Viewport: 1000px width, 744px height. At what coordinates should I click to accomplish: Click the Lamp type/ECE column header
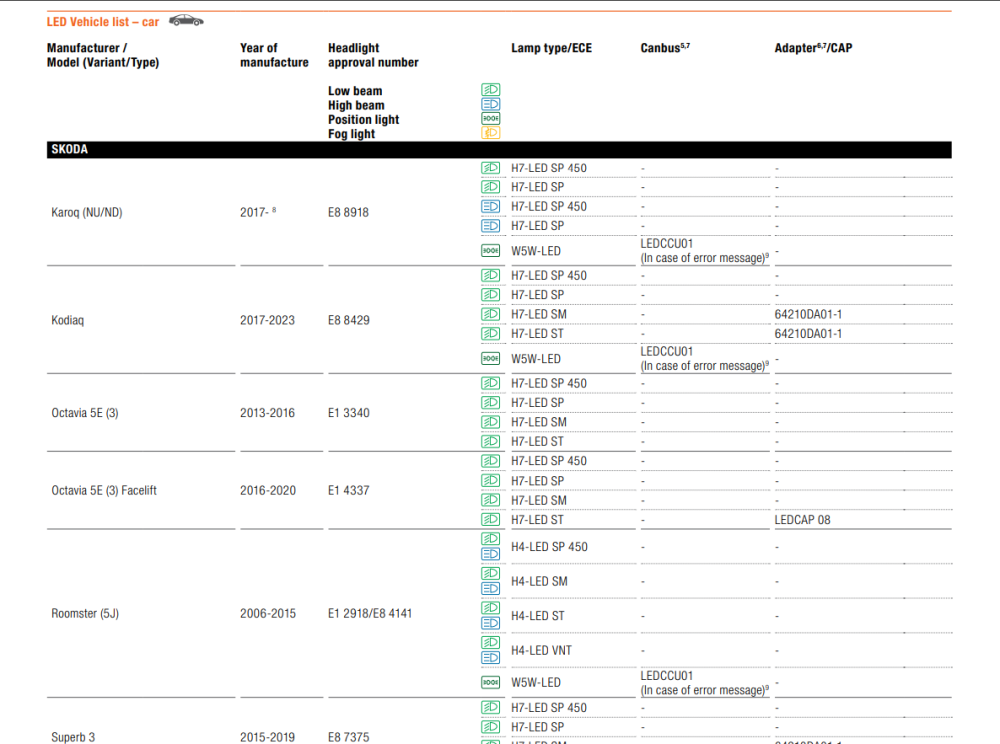click(551, 48)
